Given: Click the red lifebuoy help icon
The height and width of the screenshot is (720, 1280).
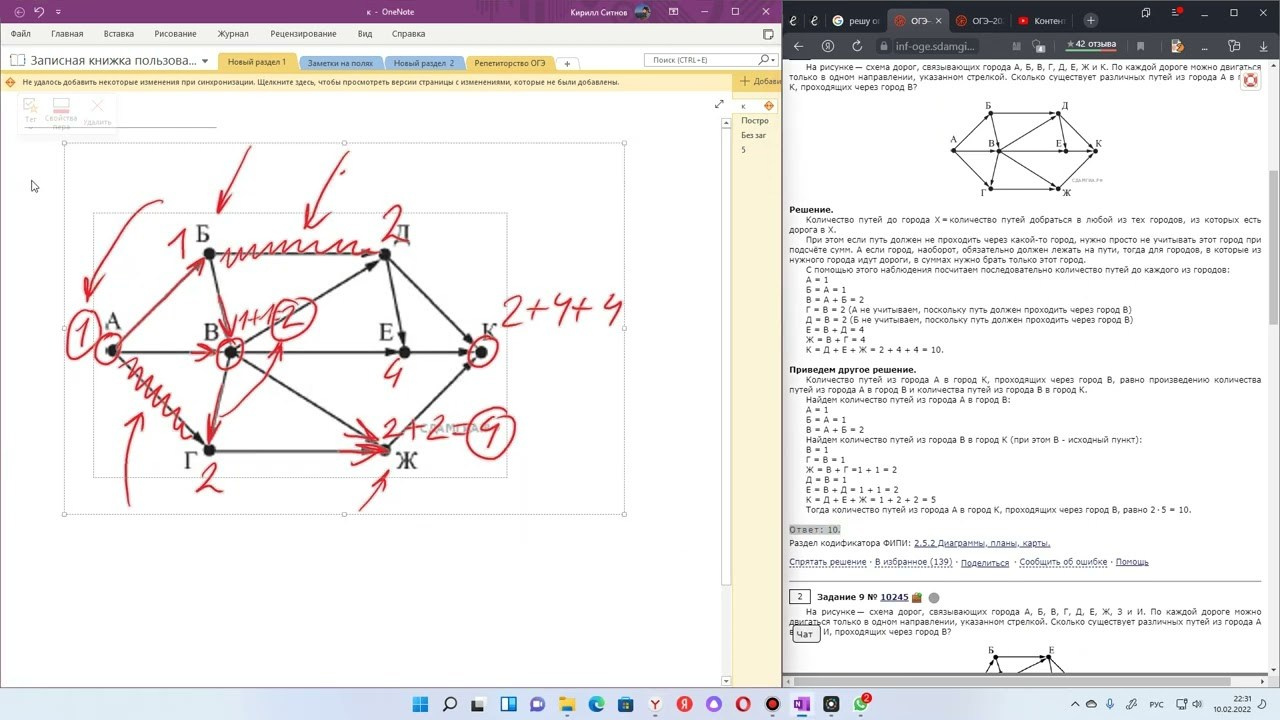Looking at the screenshot, I should [x=1249, y=81].
